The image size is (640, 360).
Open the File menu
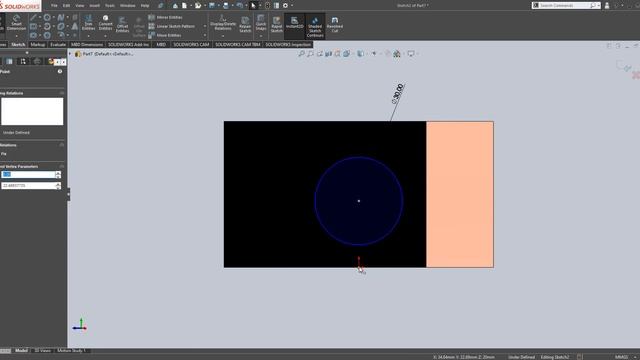click(54, 6)
